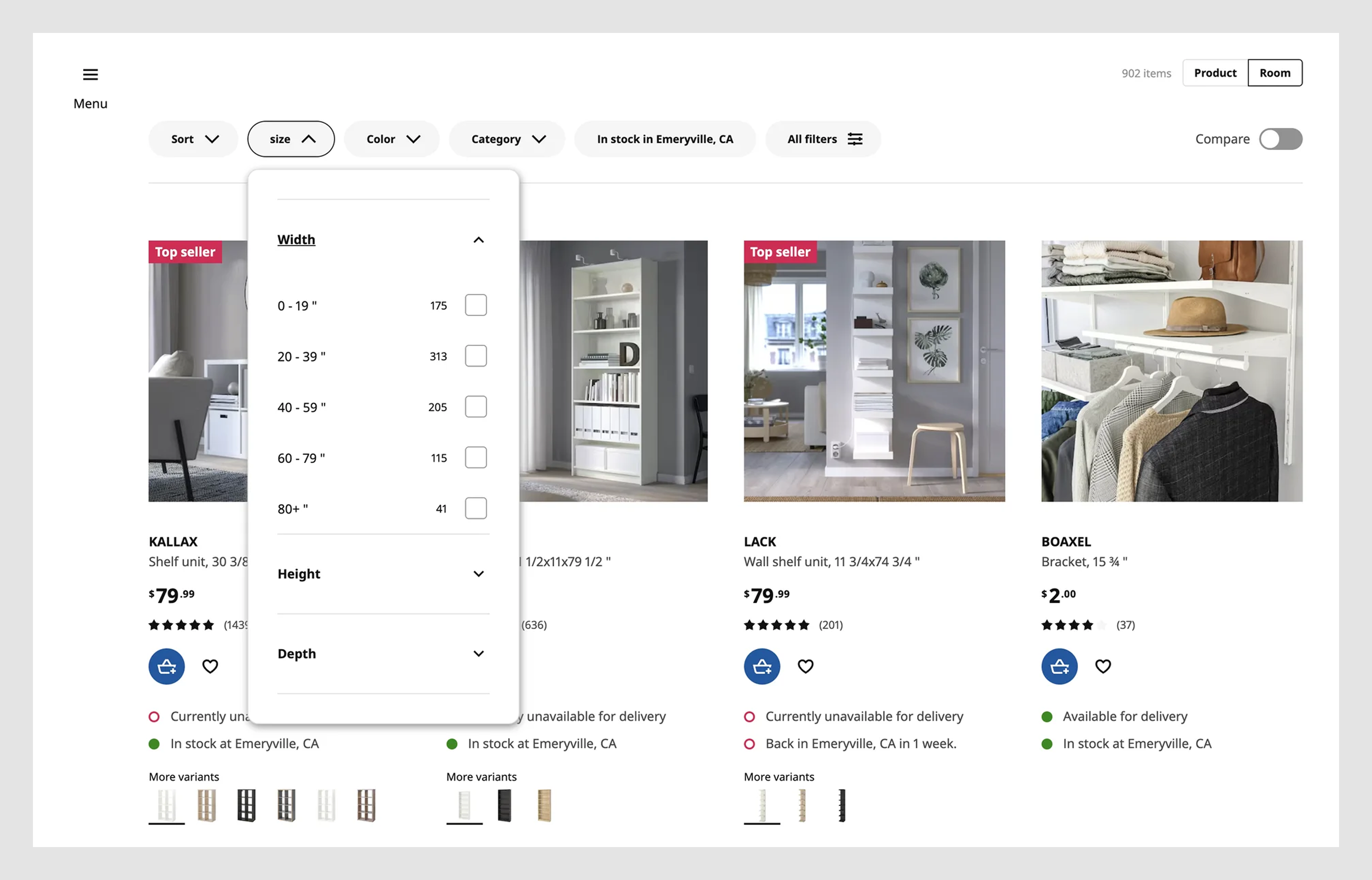Click 'Back in Emeryville, CA in 1 week.' text

click(x=860, y=743)
